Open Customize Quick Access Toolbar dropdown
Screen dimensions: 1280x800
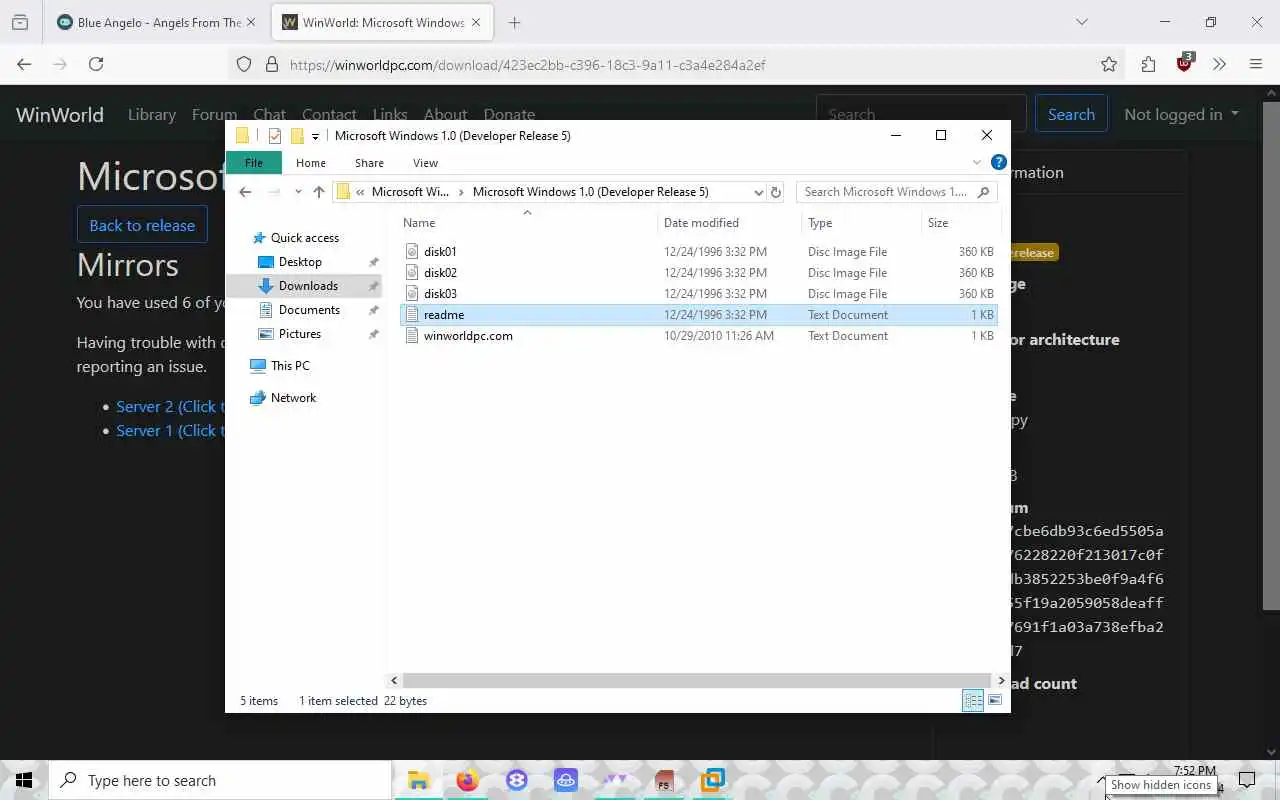click(x=315, y=136)
